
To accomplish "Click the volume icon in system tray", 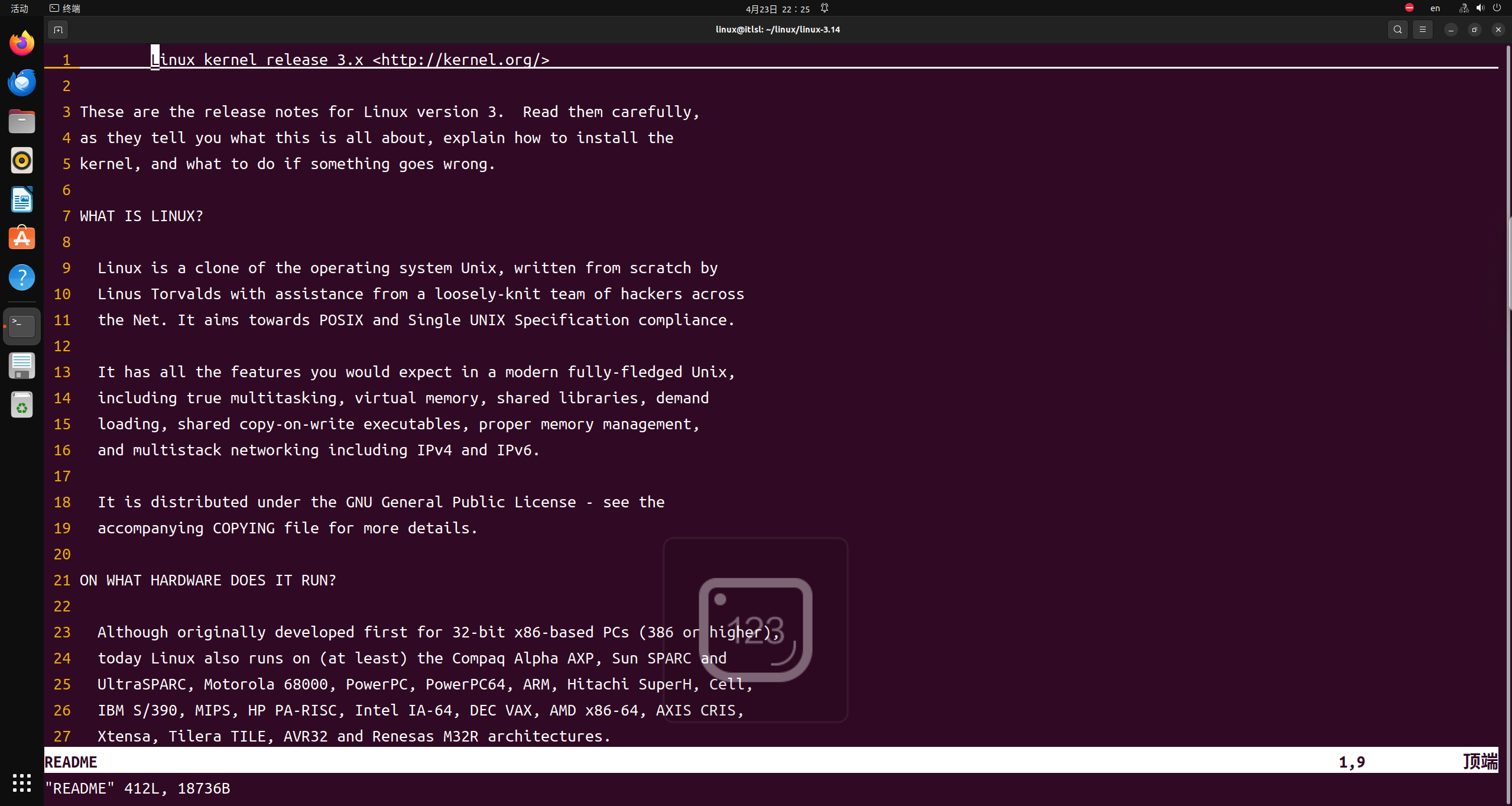I will (1480, 8).
